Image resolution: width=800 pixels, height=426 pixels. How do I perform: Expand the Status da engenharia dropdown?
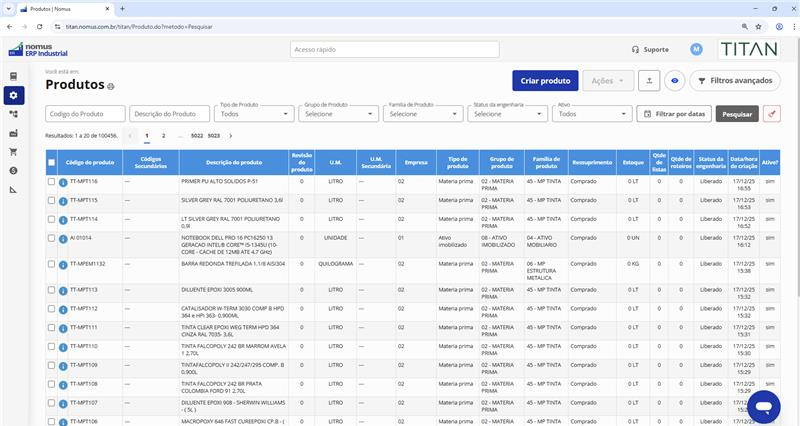[508, 114]
